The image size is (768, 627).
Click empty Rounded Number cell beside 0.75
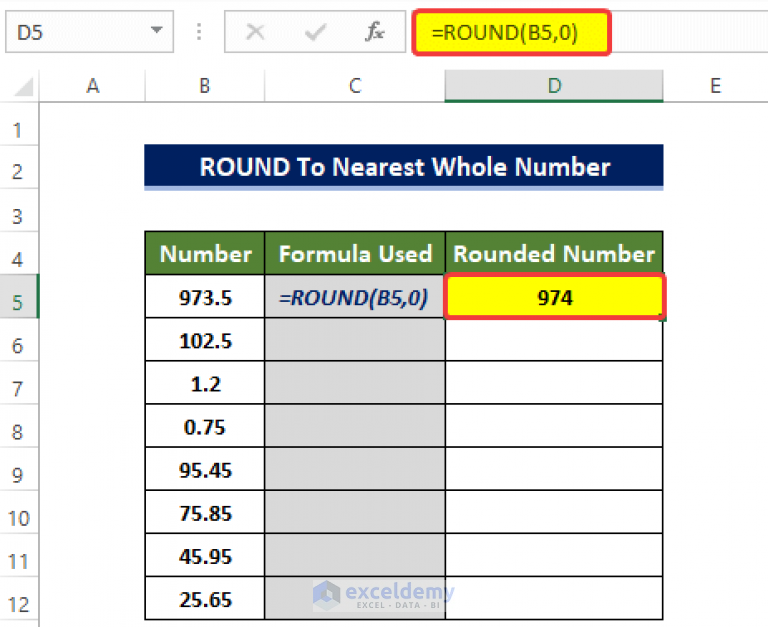click(x=554, y=426)
